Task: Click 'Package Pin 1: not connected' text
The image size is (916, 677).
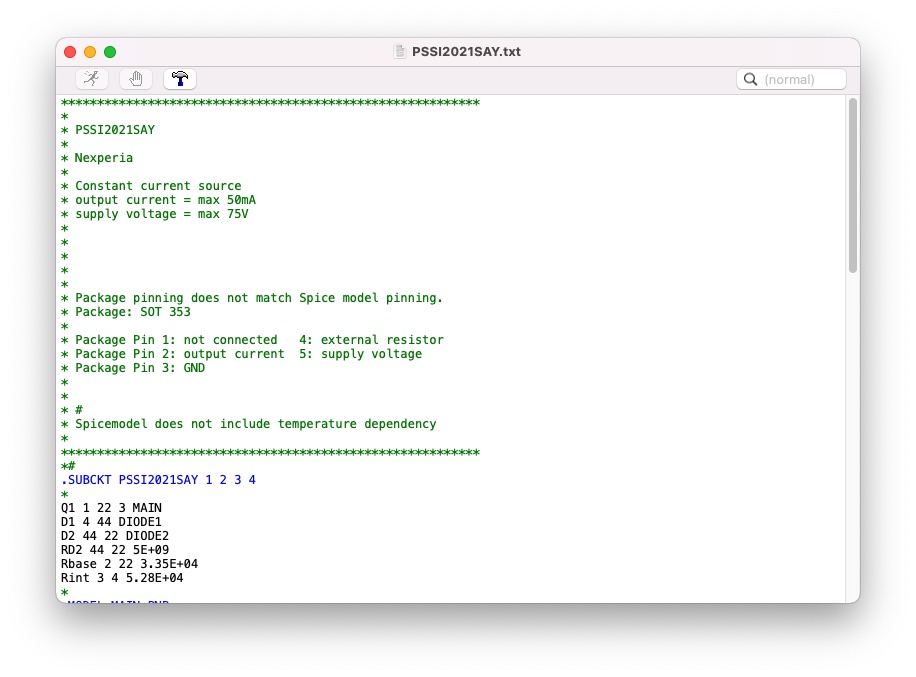Action: click(176, 340)
